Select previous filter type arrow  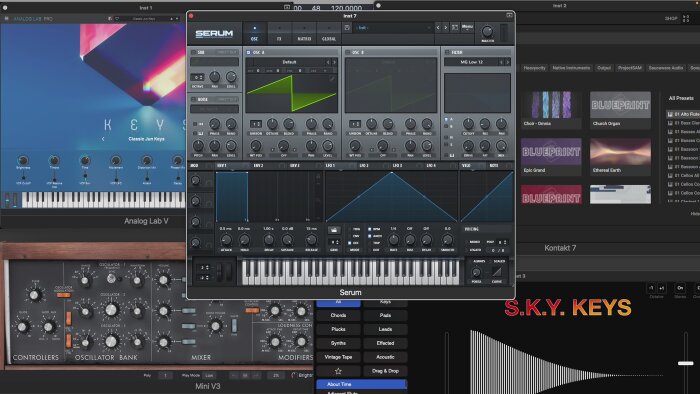point(501,62)
